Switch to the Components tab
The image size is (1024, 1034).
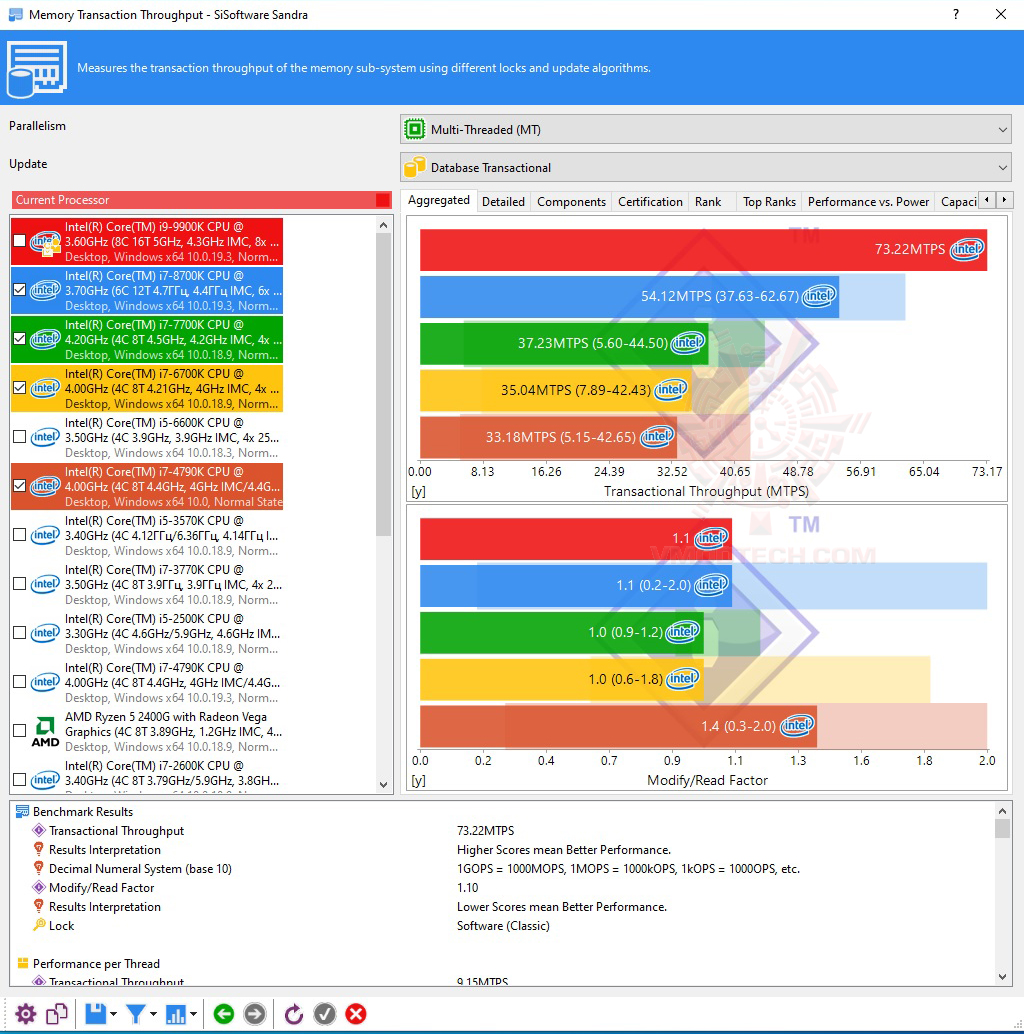[571, 202]
